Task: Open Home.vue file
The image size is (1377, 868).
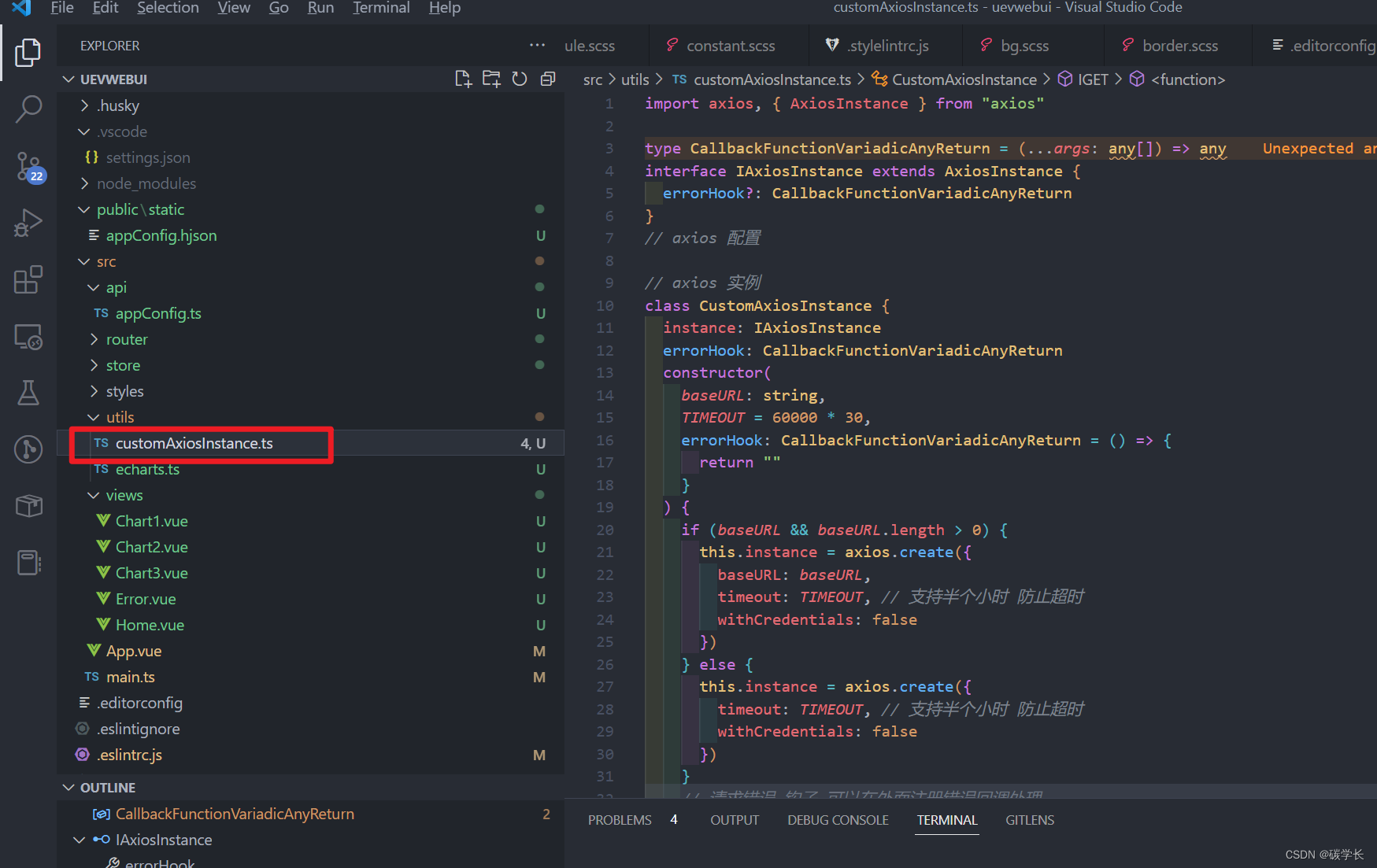Action: point(310,625)
